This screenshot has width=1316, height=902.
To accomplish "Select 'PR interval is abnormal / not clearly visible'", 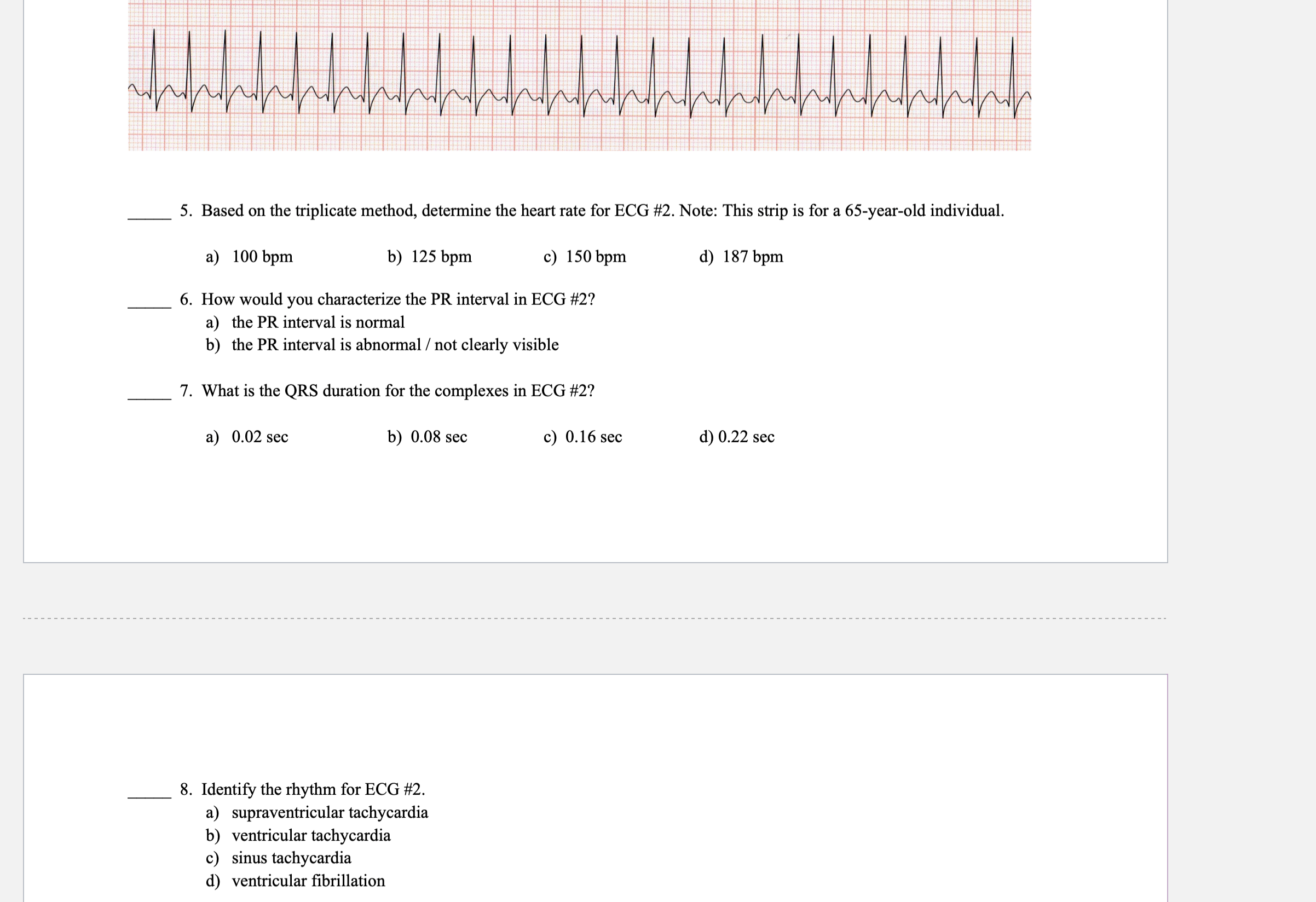I will [x=382, y=345].
